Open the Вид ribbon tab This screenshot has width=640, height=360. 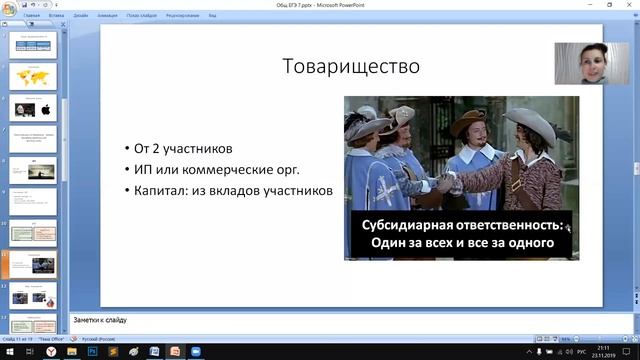[x=212, y=16]
